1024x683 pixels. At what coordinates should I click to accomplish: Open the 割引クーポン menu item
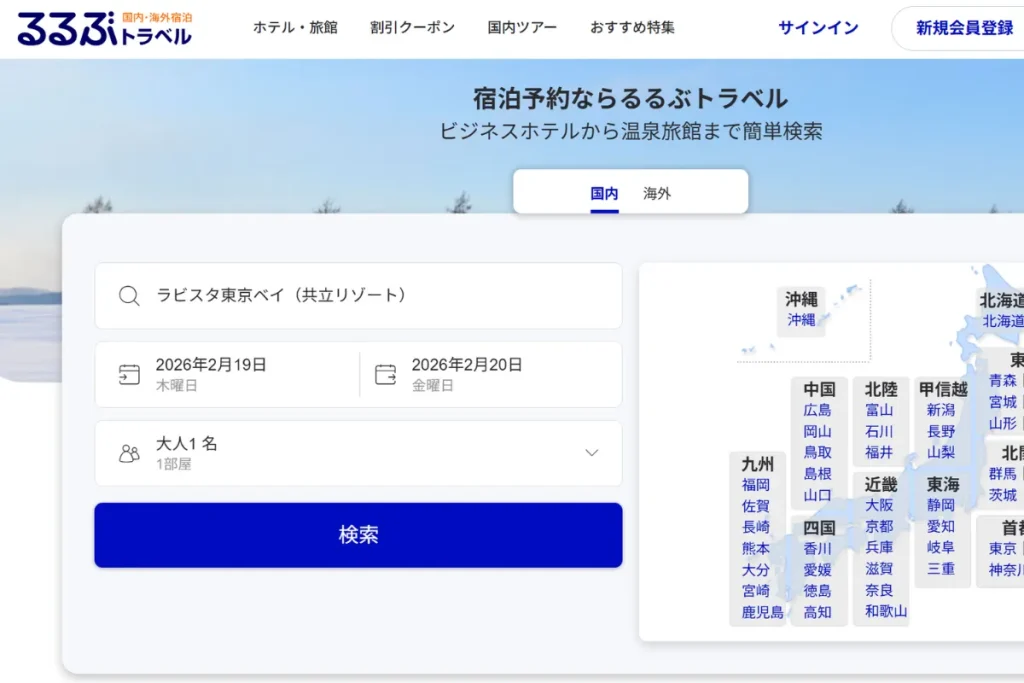tap(412, 29)
